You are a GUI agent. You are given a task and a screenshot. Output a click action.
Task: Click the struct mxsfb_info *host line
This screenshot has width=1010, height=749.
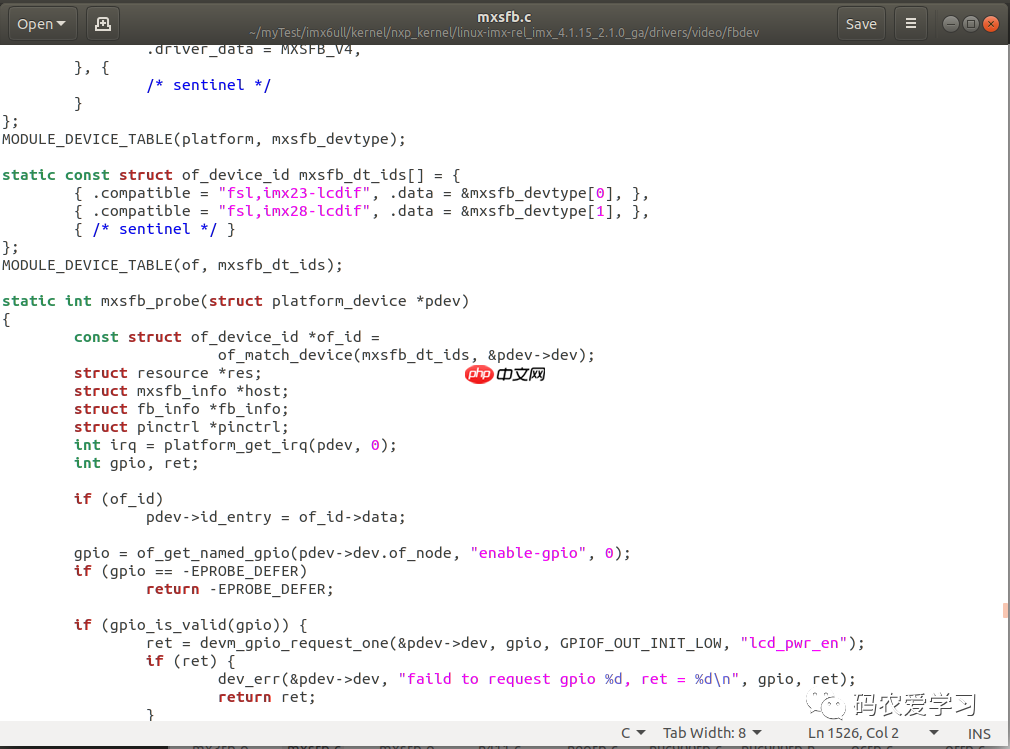(181, 391)
